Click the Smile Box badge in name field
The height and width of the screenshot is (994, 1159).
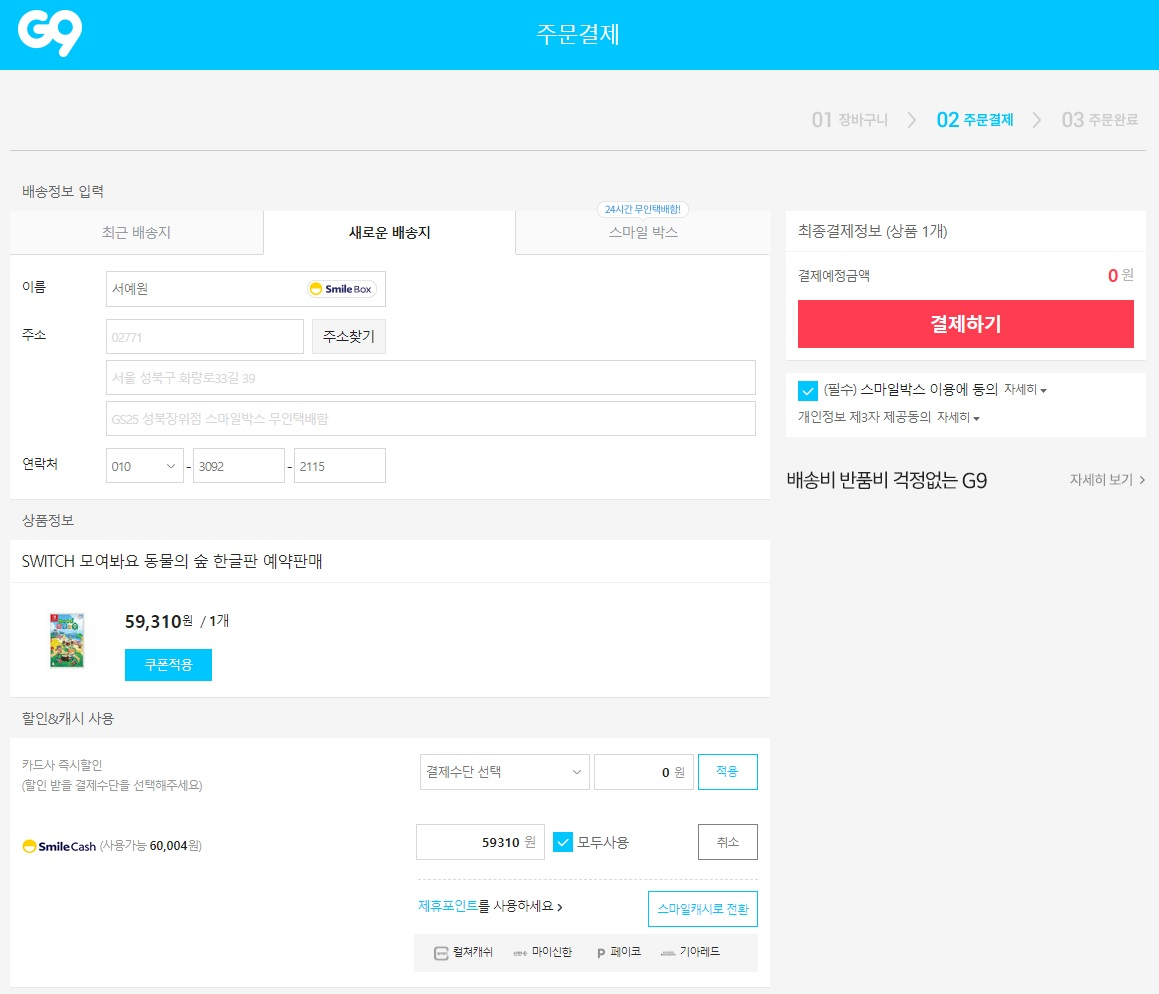(x=341, y=289)
